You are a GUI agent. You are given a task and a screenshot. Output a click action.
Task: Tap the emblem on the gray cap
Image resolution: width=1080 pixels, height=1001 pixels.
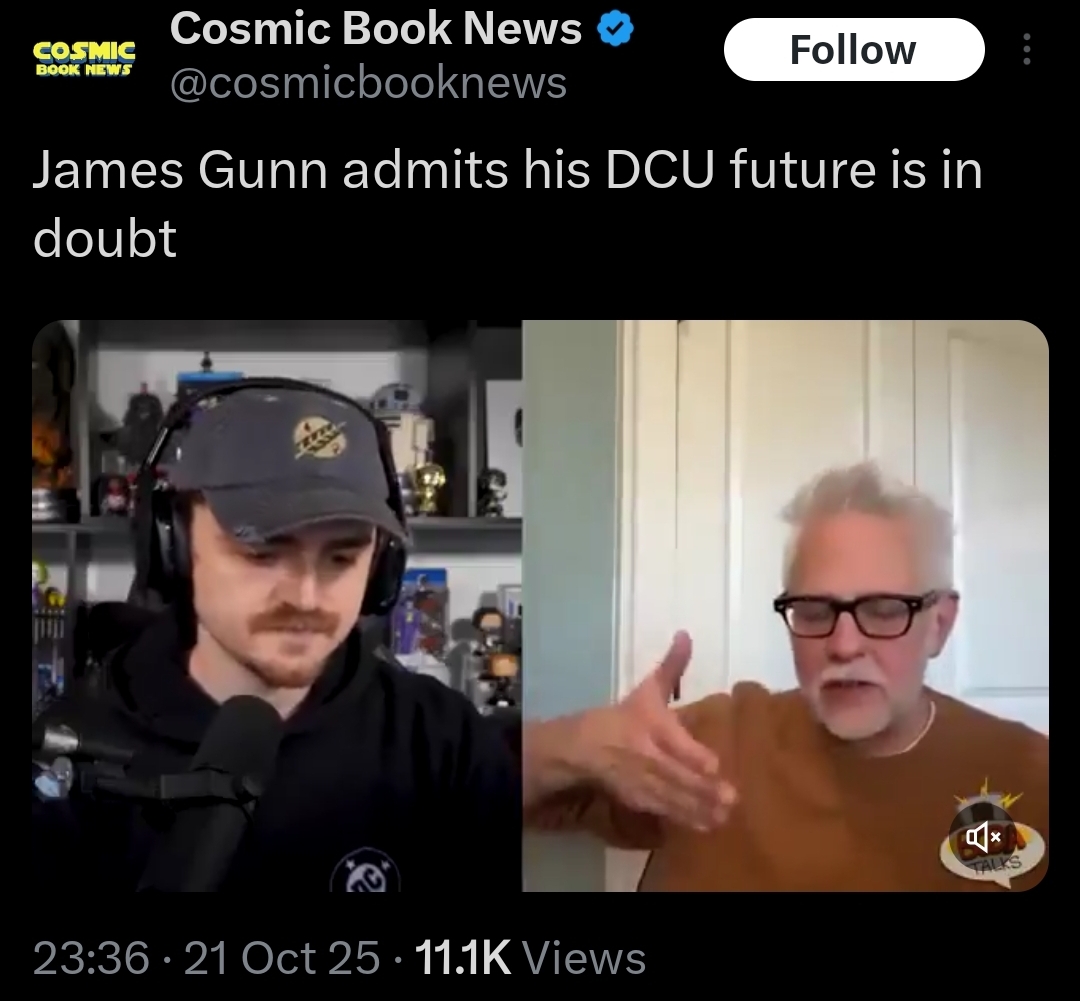click(320, 440)
